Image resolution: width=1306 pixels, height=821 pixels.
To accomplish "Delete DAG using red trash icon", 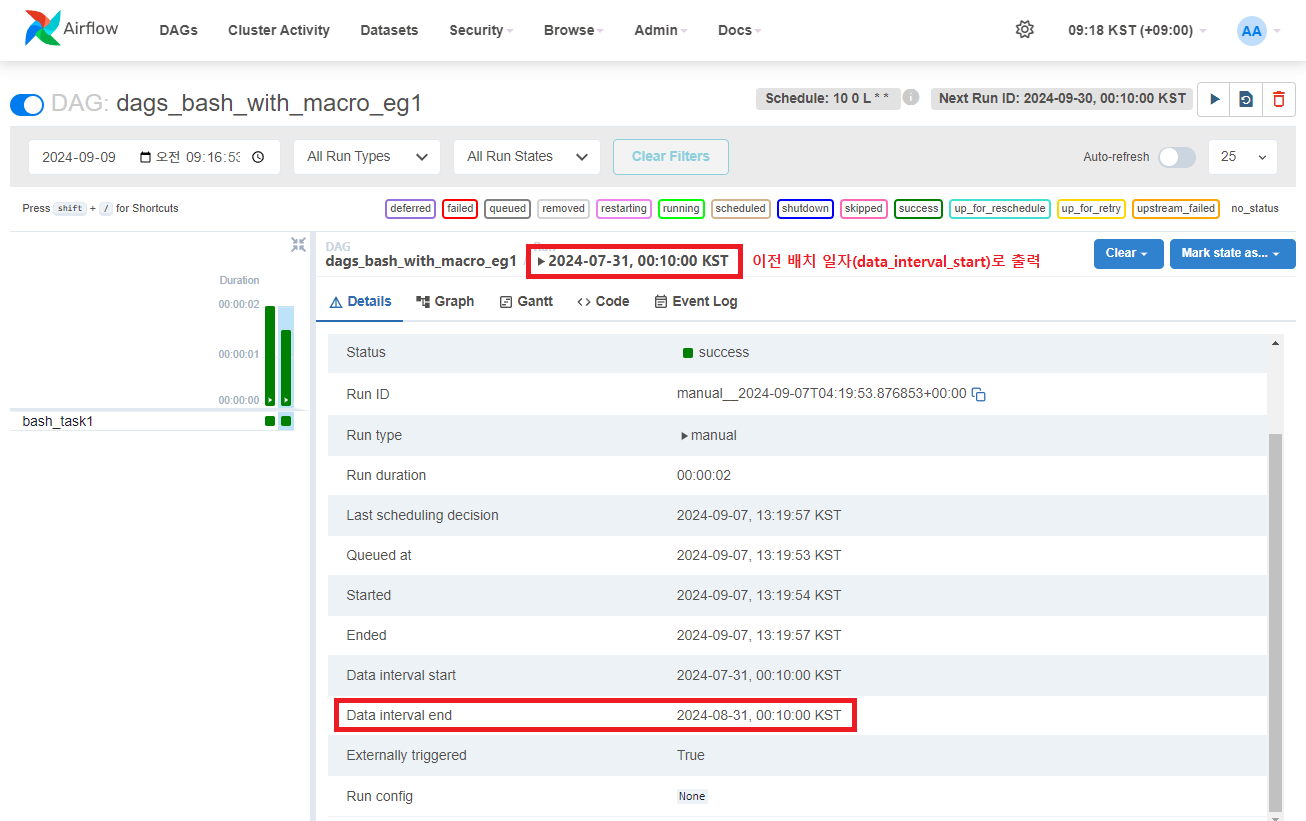I will [1279, 99].
